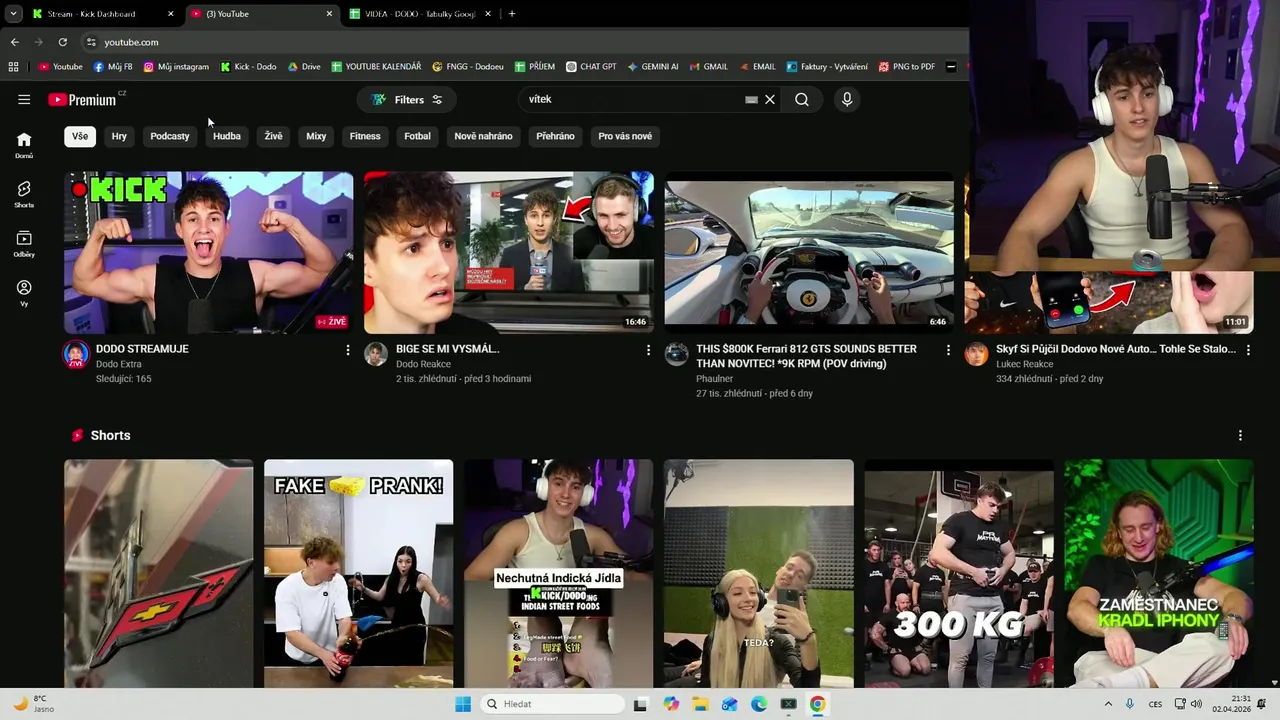Open the on-screen keyboard icon in search
This screenshot has height=720, width=1280.
click(x=751, y=99)
